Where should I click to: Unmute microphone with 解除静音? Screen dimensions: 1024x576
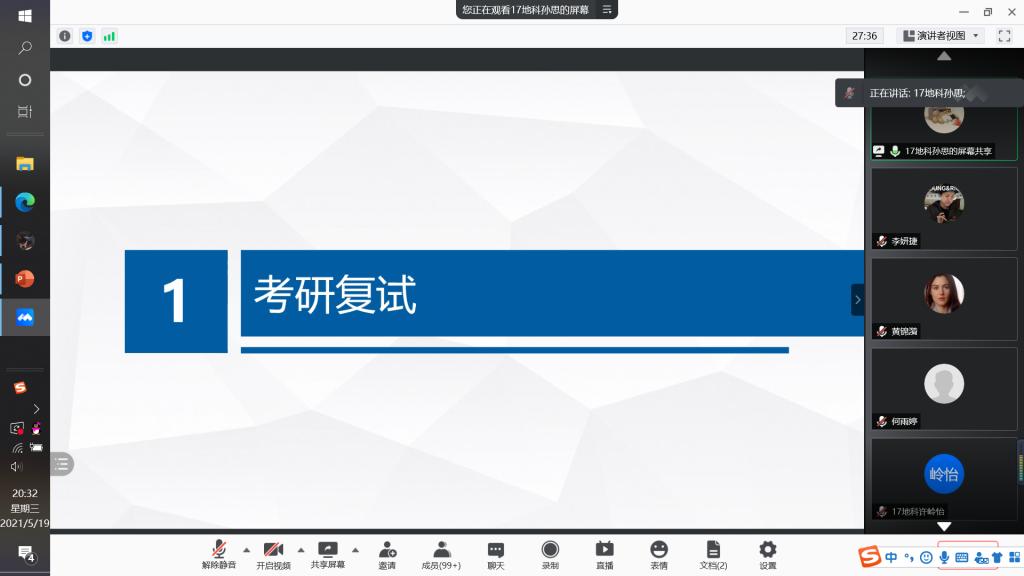[219, 555]
